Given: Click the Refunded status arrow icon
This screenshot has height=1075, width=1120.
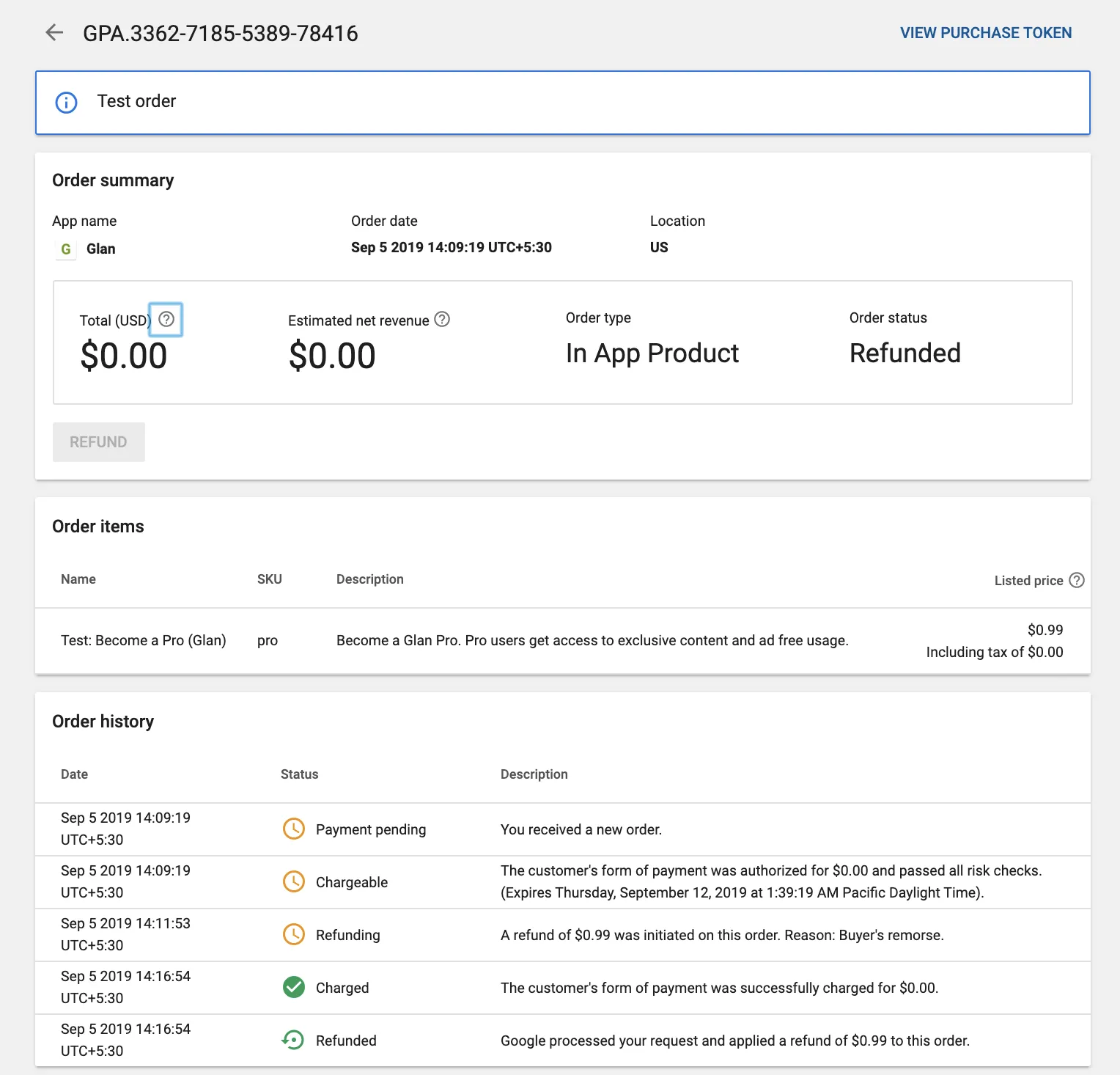Looking at the screenshot, I should tap(293, 1040).
